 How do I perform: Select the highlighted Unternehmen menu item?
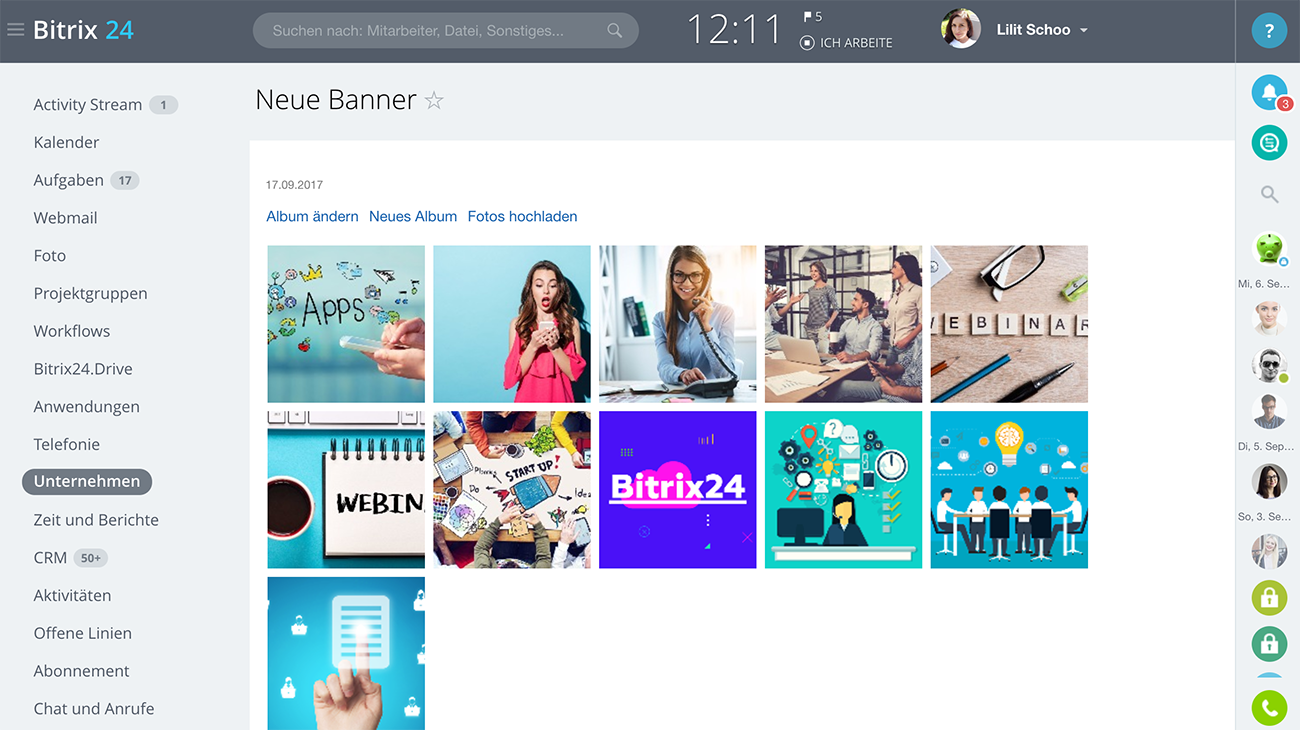[87, 481]
